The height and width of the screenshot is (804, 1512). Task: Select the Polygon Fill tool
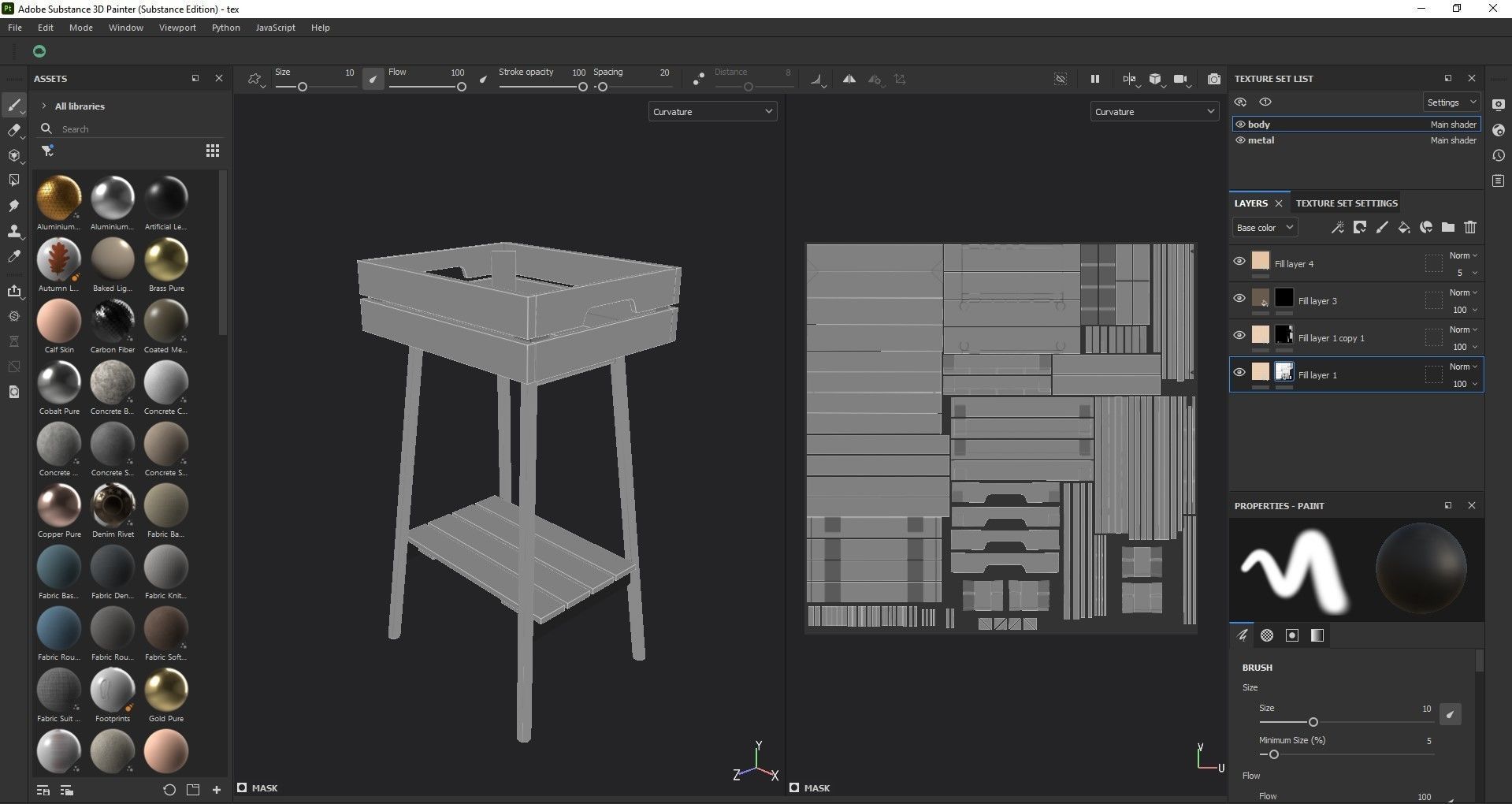tap(13, 181)
